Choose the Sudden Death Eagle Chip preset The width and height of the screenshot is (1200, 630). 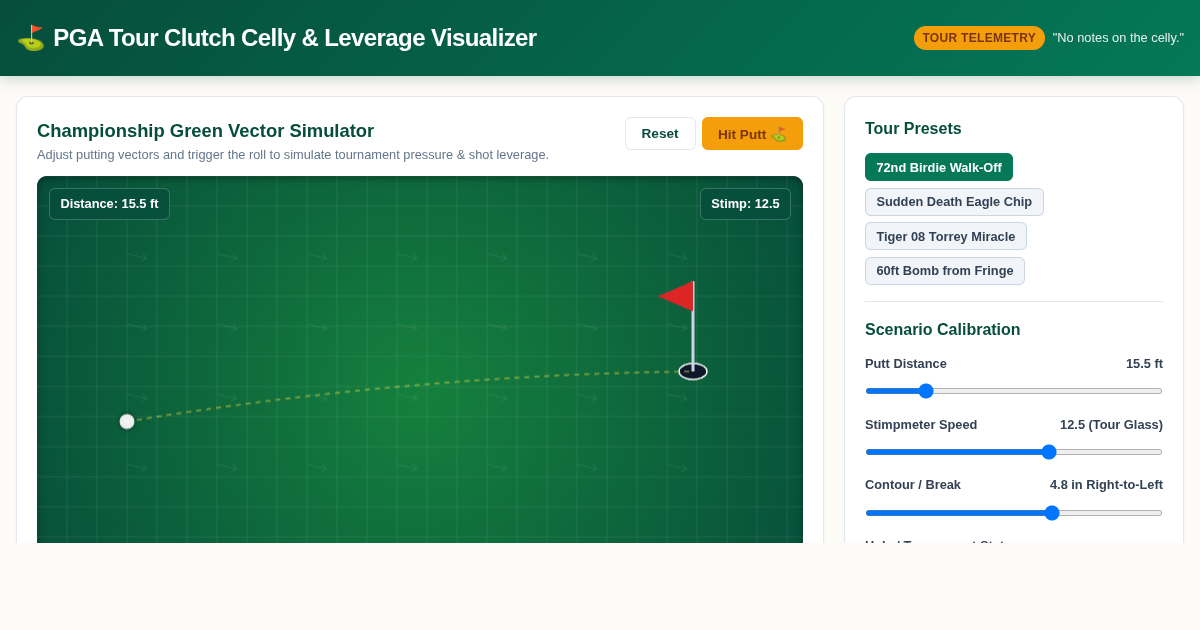pos(954,202)
